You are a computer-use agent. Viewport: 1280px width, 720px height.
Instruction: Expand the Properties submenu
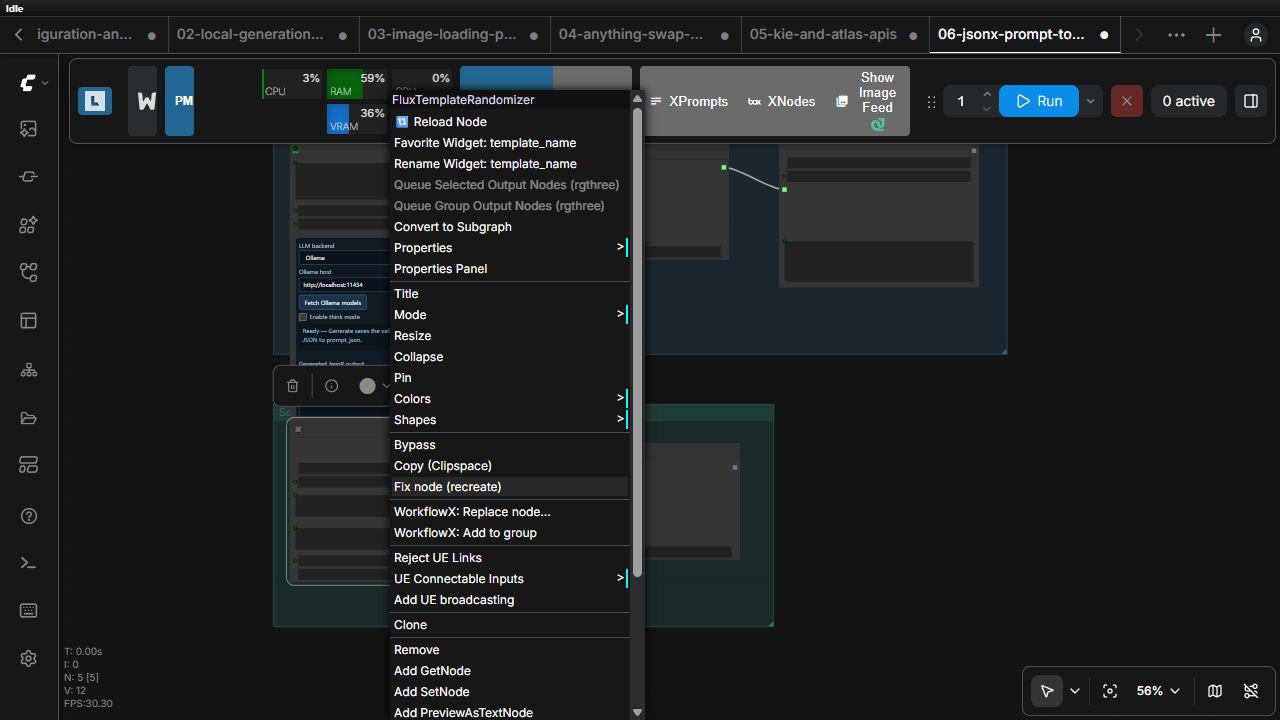click(x=510, y=248)
